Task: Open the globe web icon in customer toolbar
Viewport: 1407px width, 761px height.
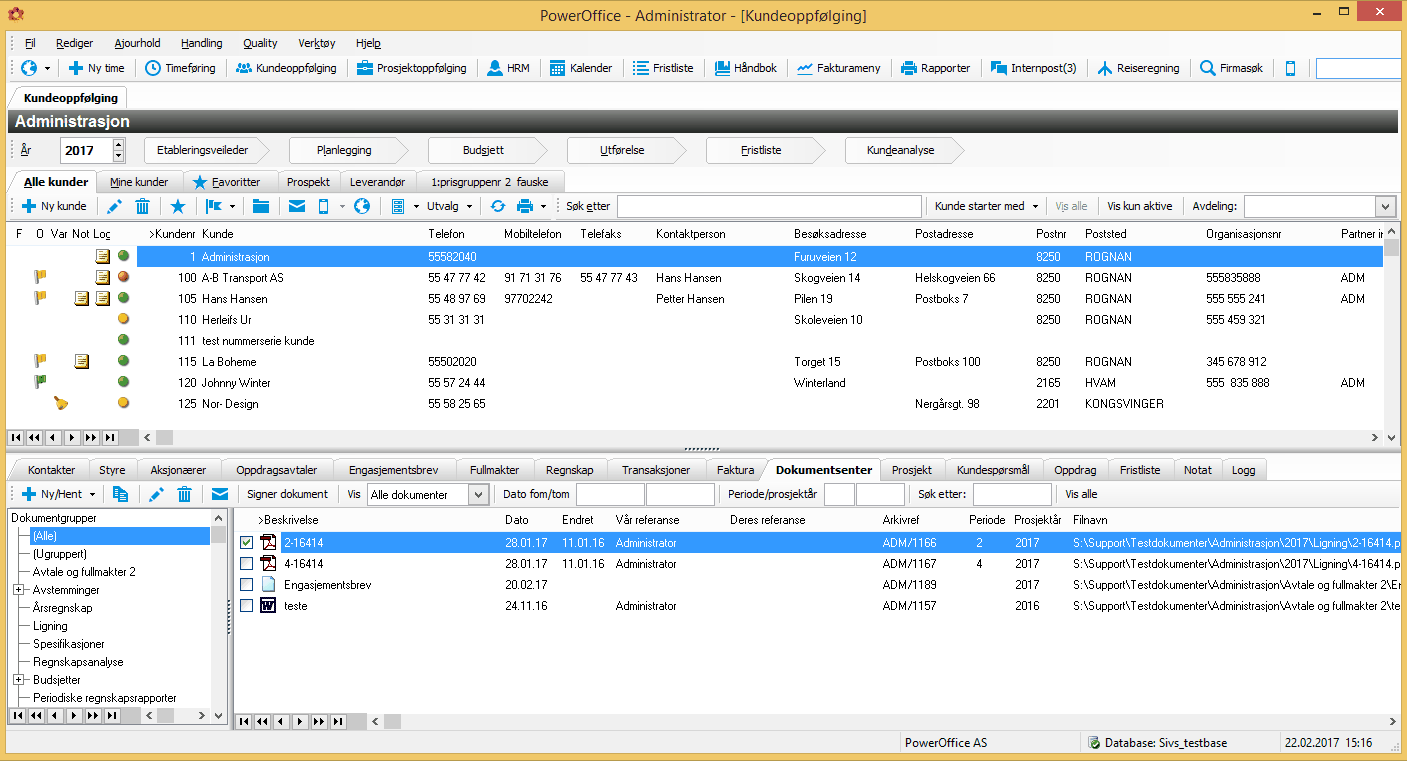Action: point(362,206)
